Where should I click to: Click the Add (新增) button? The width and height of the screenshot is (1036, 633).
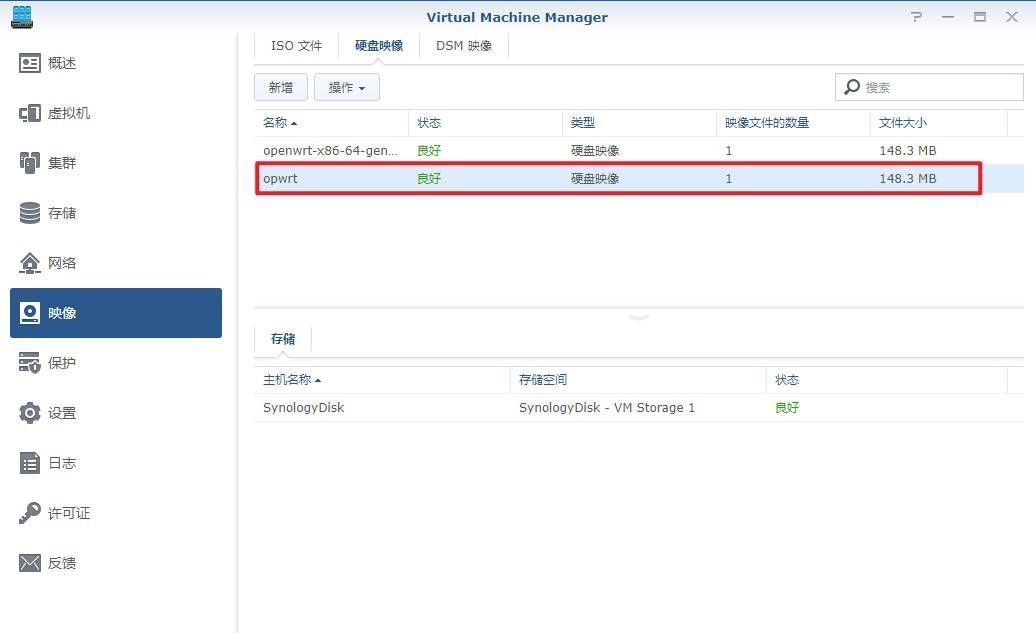pyautogui.click(x=281, y=88)
